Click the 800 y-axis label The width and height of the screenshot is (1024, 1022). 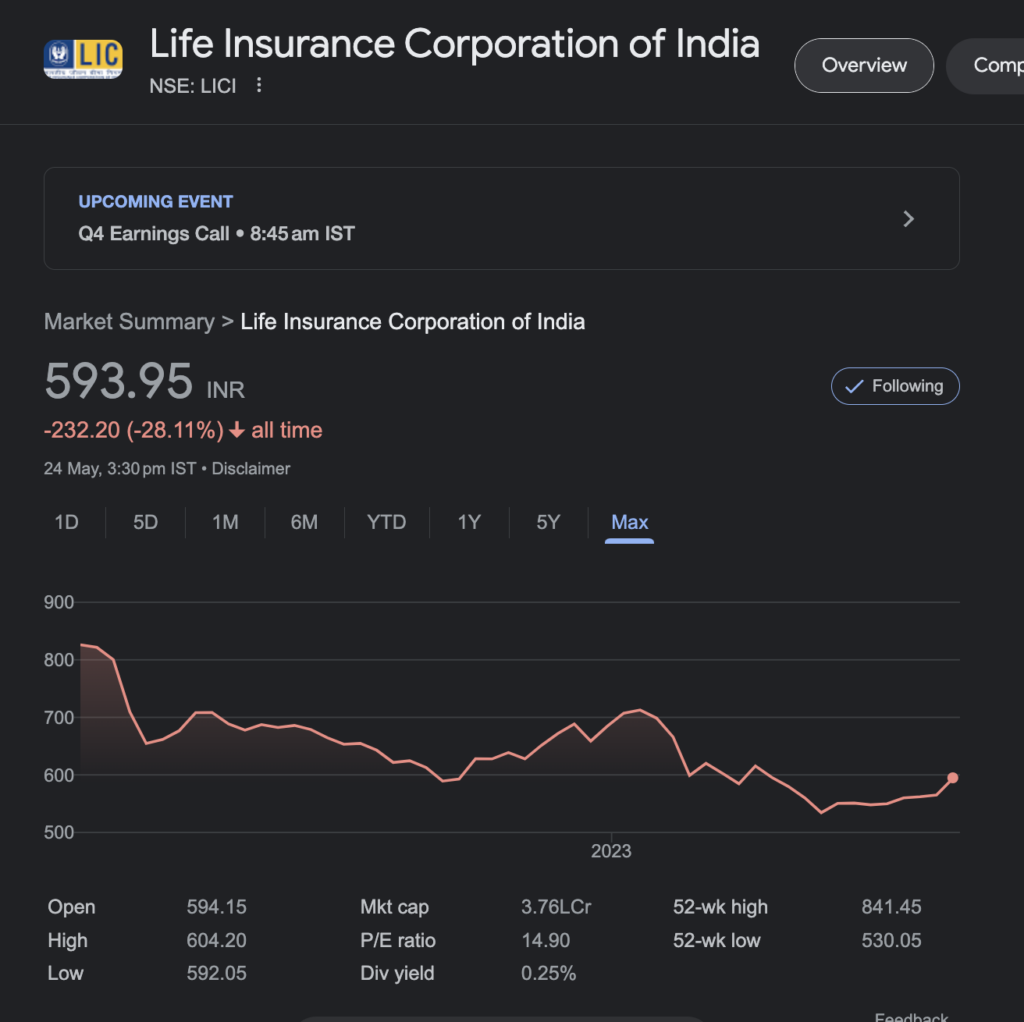coord(59,660)
